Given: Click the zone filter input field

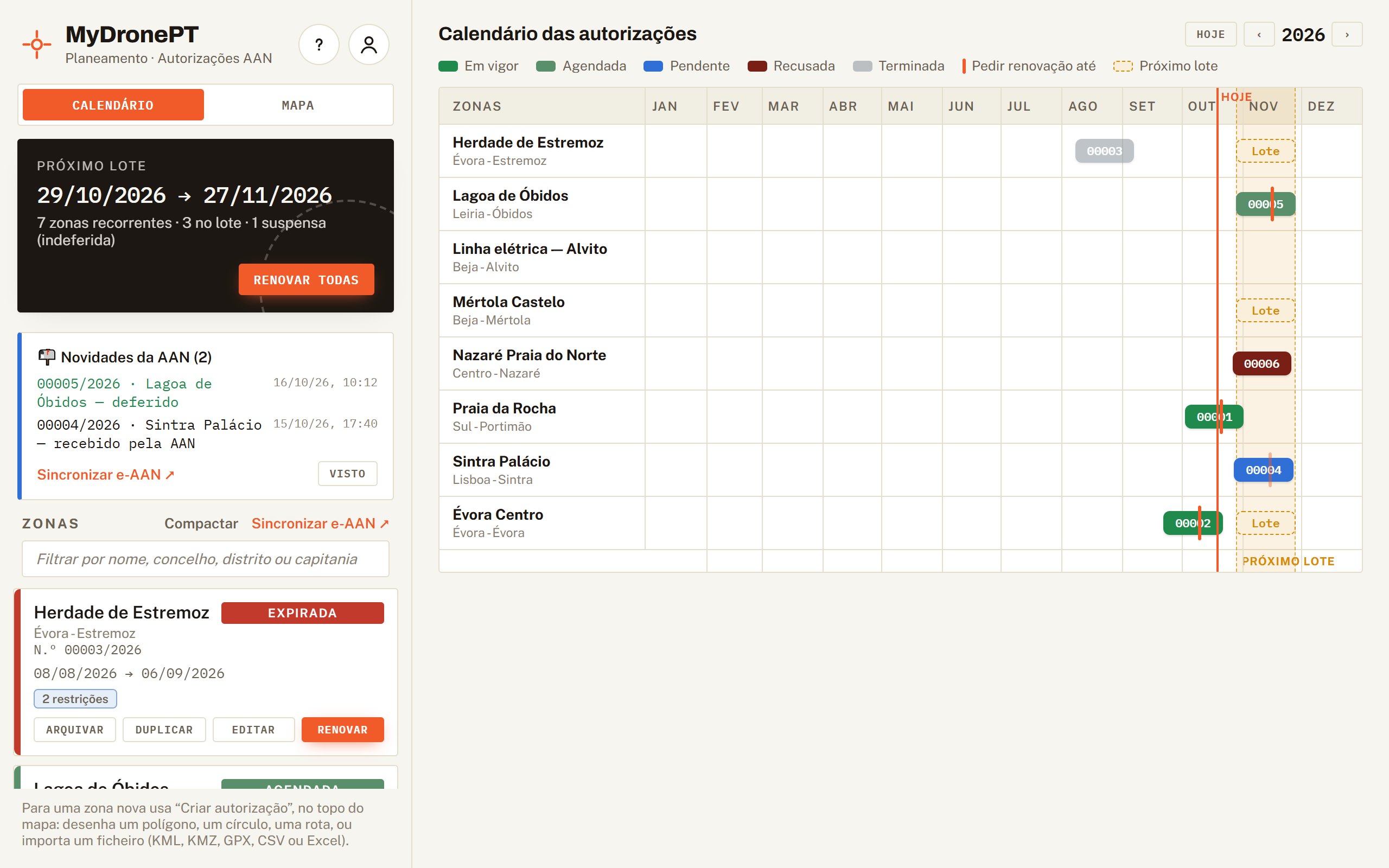Looking at the screenshot, I should (x=206, y=559).
